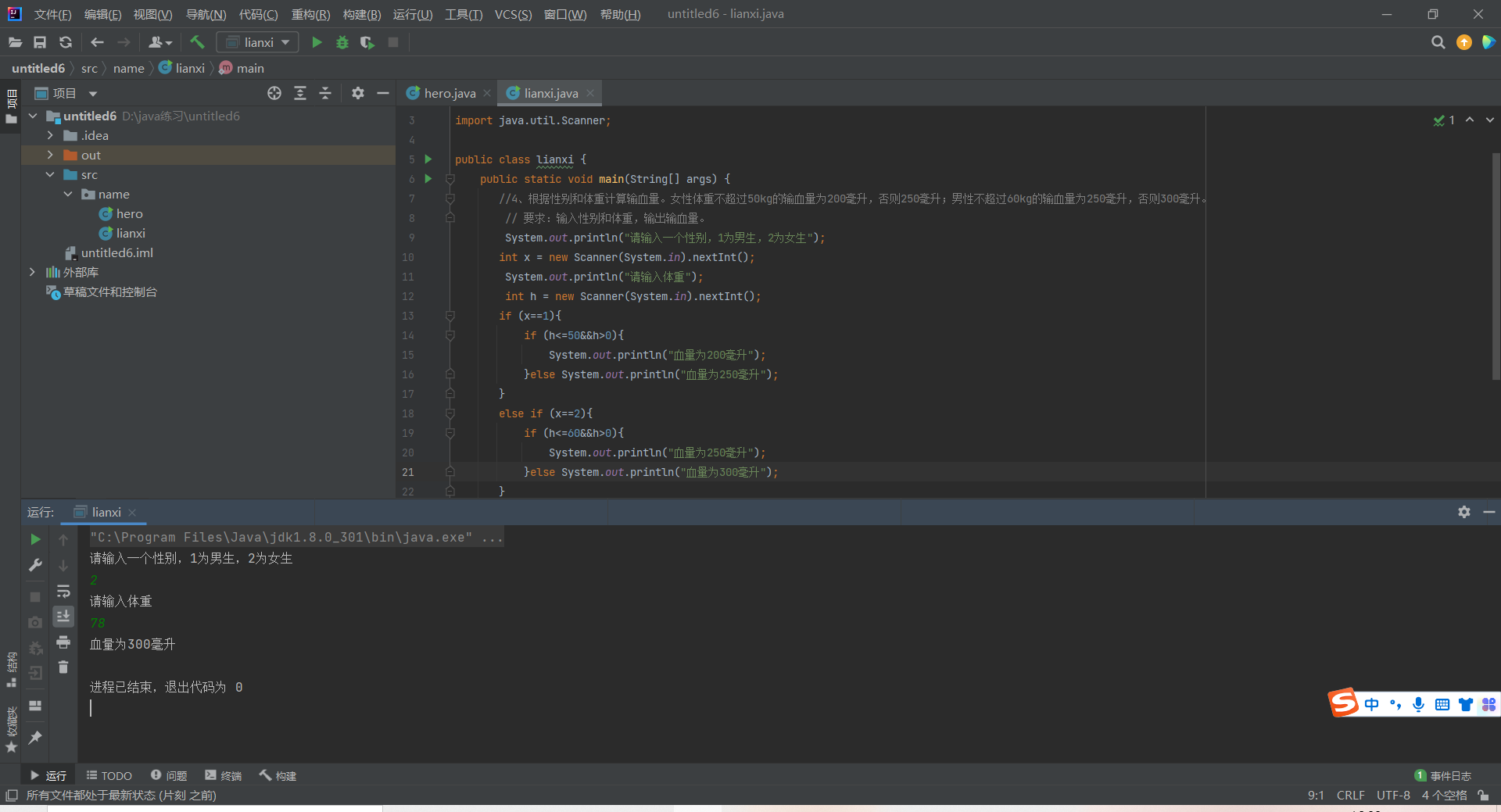Screen dimensions: 1501x812
Task: Collapse the src folder node
Action: [50, 174]
